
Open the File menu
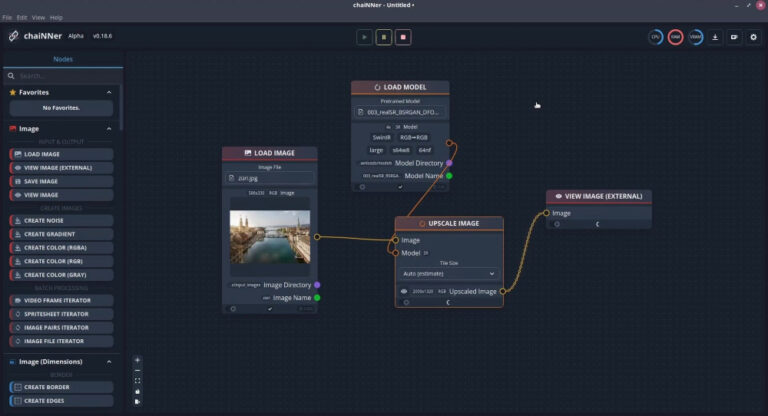7,17
